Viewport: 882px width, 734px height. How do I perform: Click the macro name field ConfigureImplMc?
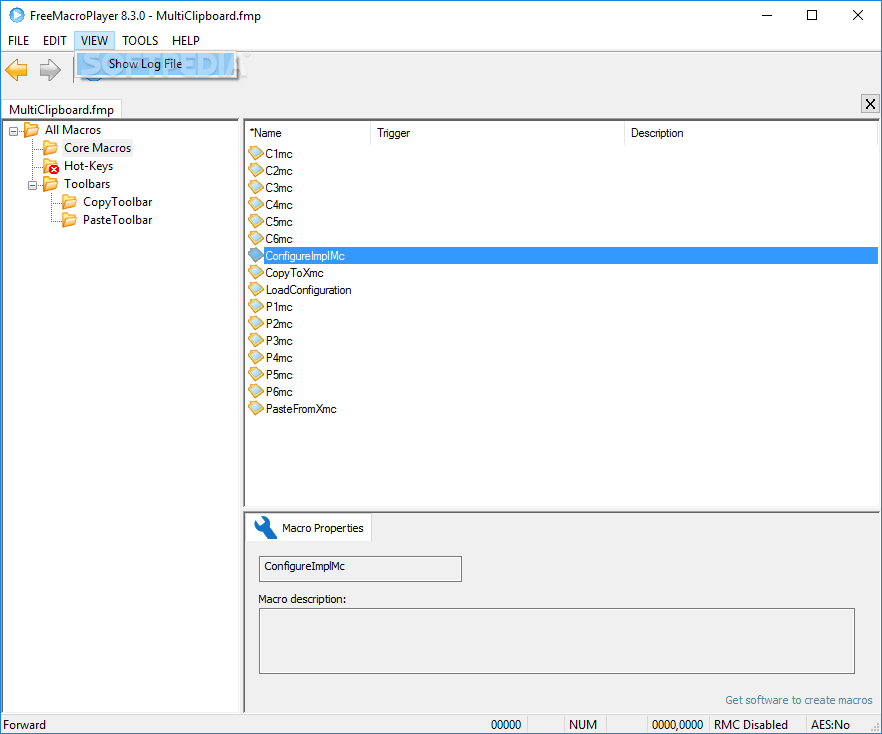click(360, 569)
